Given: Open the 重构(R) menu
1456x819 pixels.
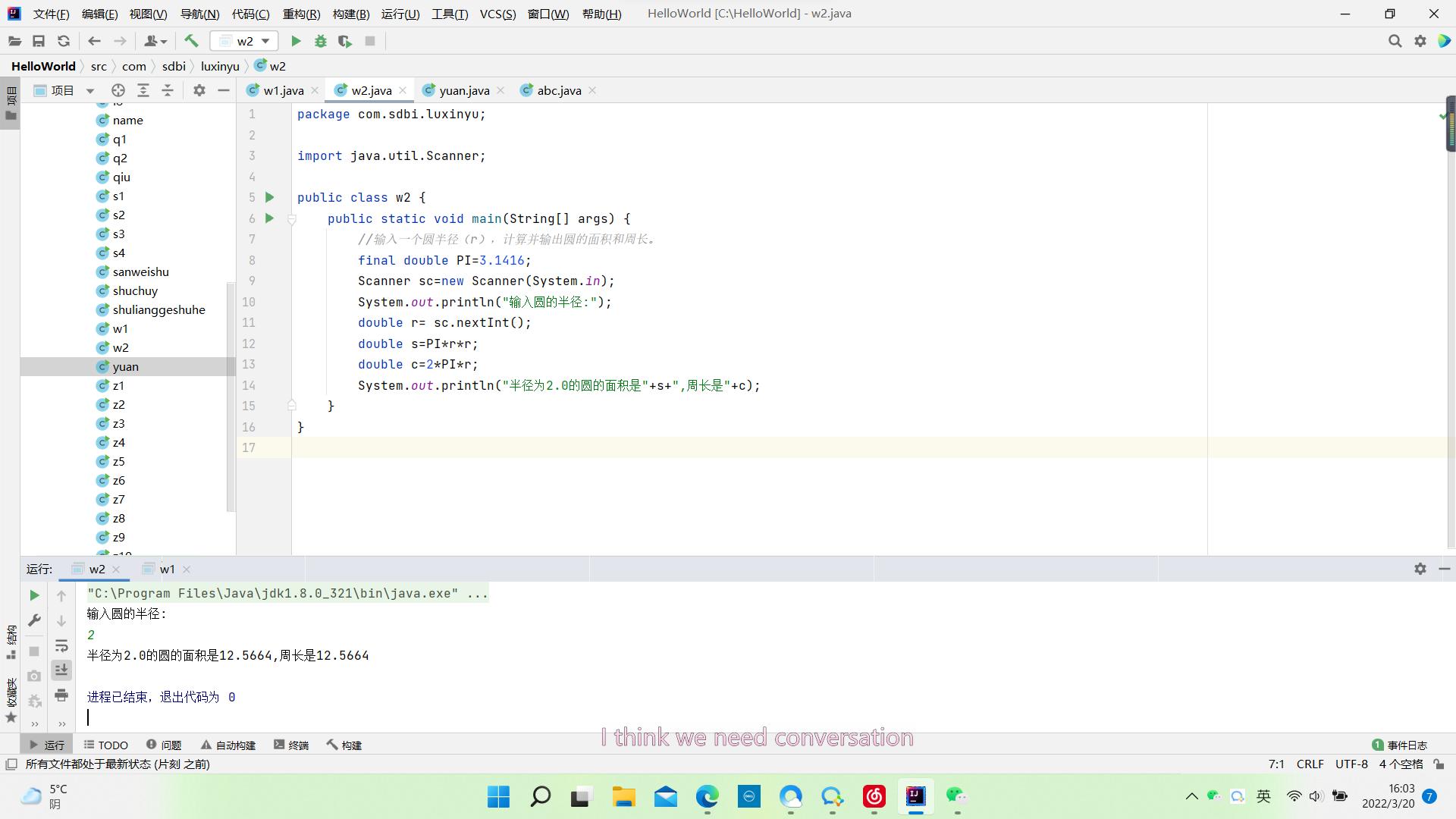Looking at the screenshot, I should pyautogui.click(x=301, y=14).
